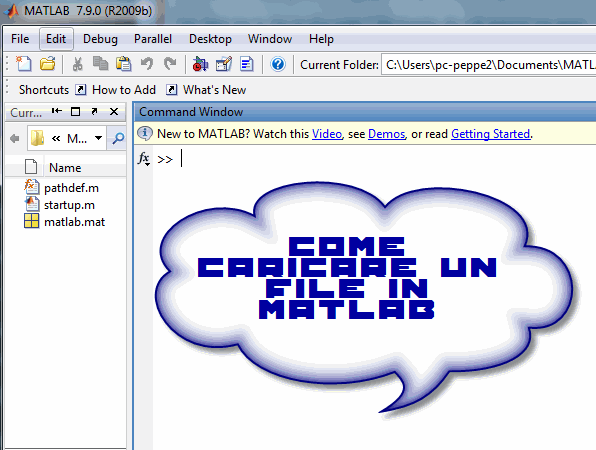Click the What's New shortcut icon

click(x=171, y=90)
